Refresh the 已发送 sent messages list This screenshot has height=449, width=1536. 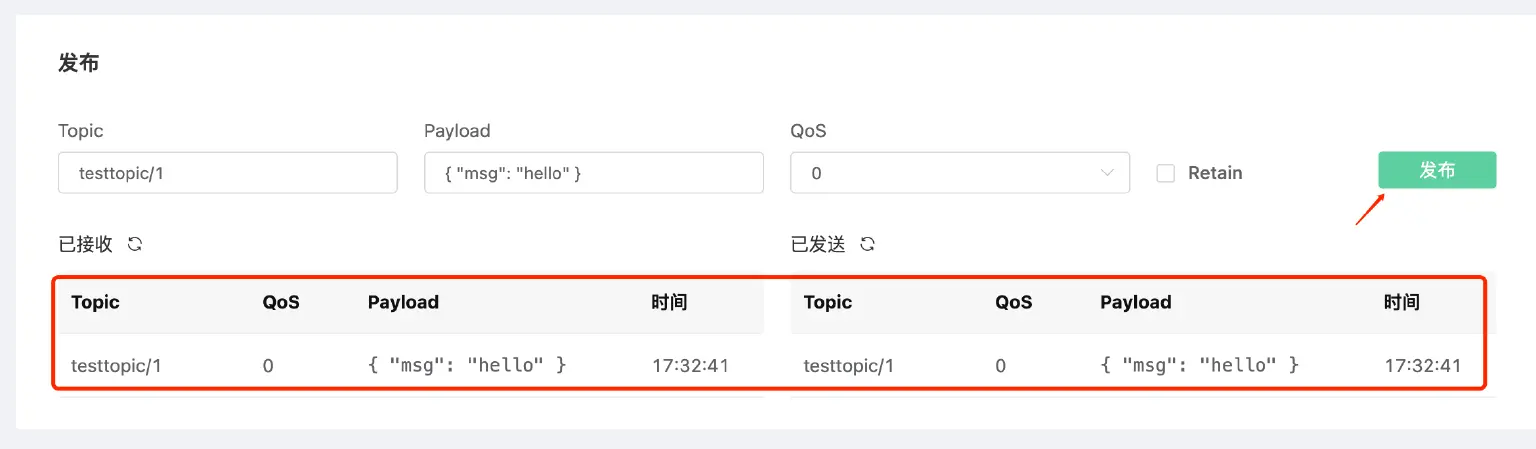[868, 244]
